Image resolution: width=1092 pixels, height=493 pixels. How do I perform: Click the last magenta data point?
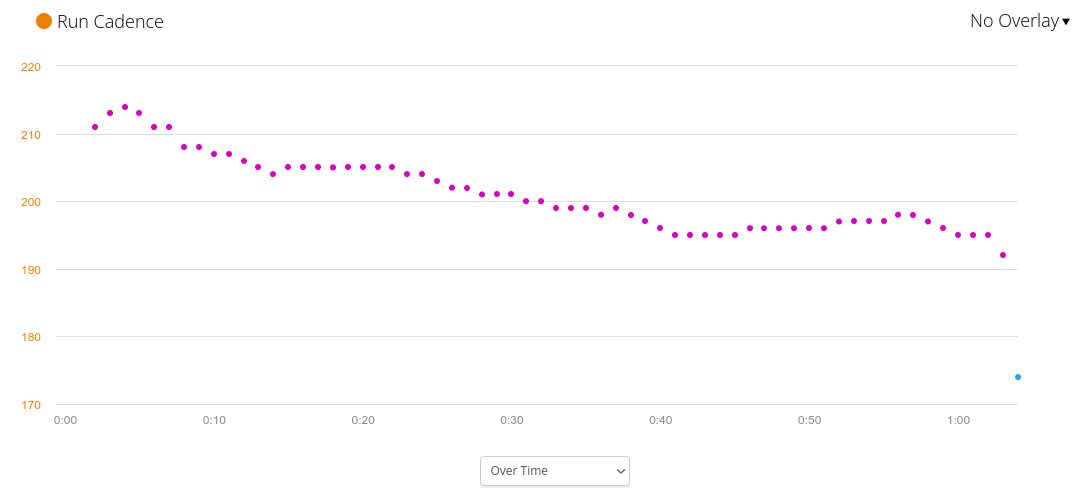point(1003,255)
